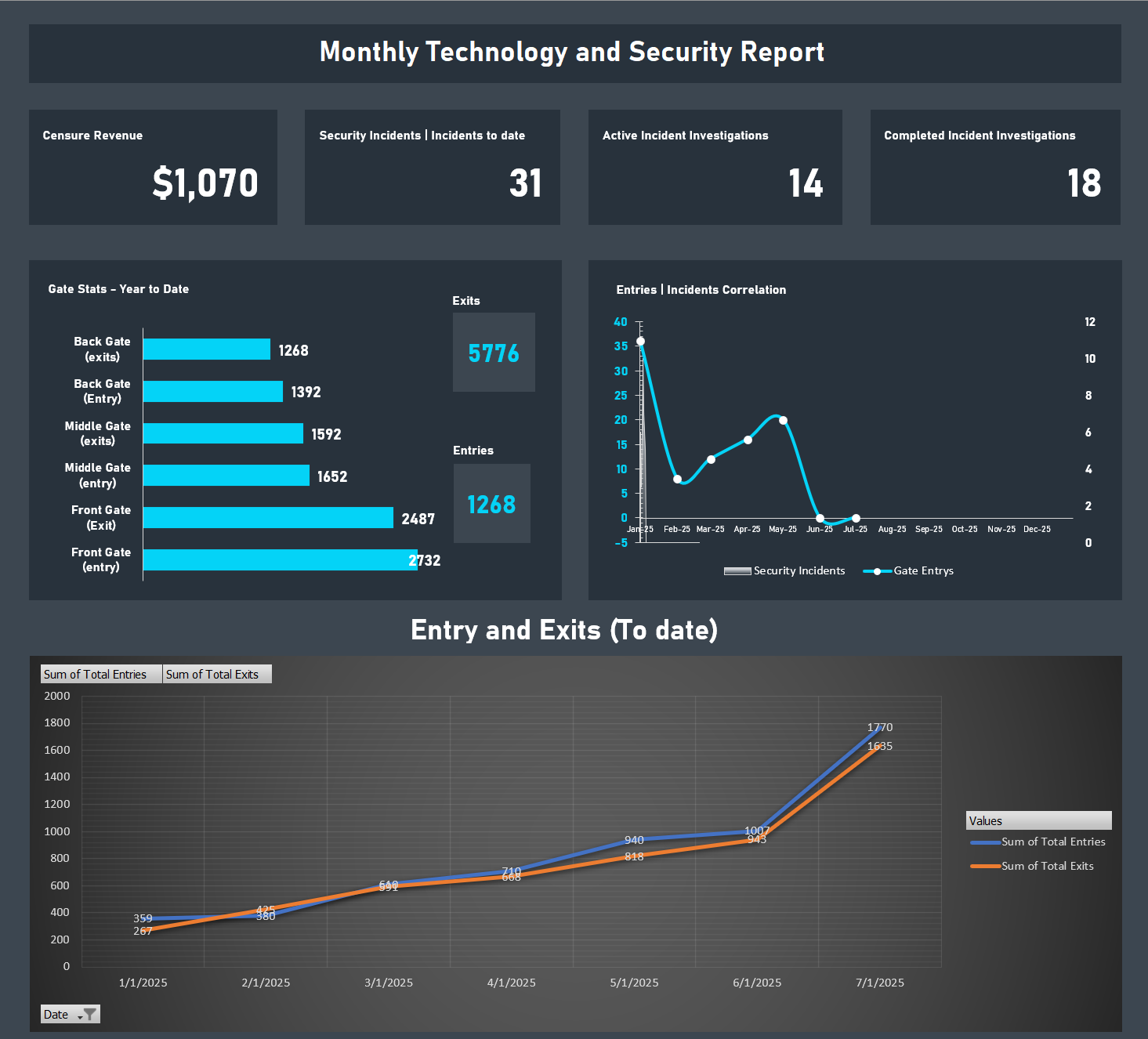This screenshot has width=1148, height=1039.
Task: Select the 1392 bar data label
Action: coord(306,392)
